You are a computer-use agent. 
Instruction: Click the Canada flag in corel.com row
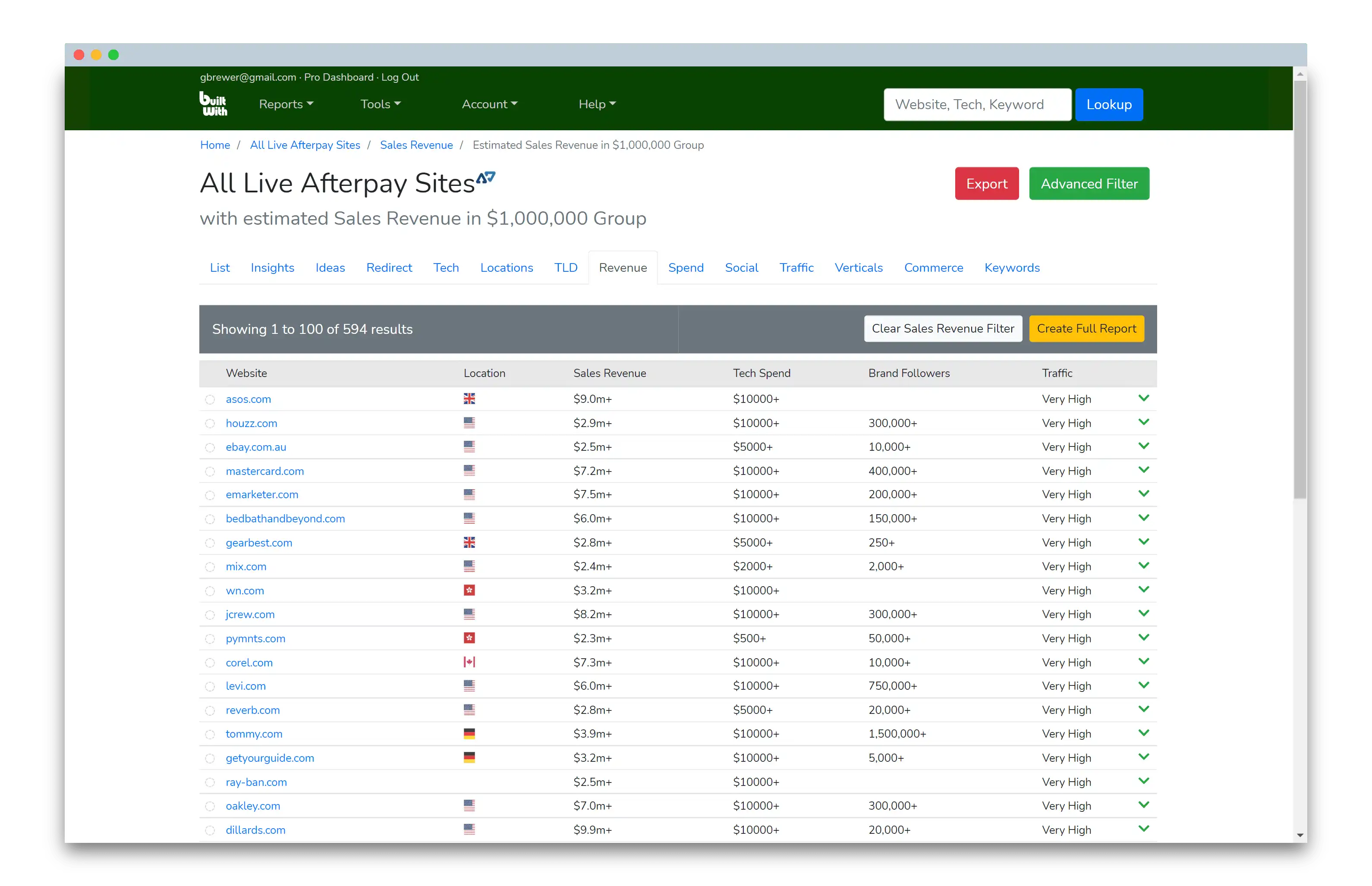(x=469, y=662)
